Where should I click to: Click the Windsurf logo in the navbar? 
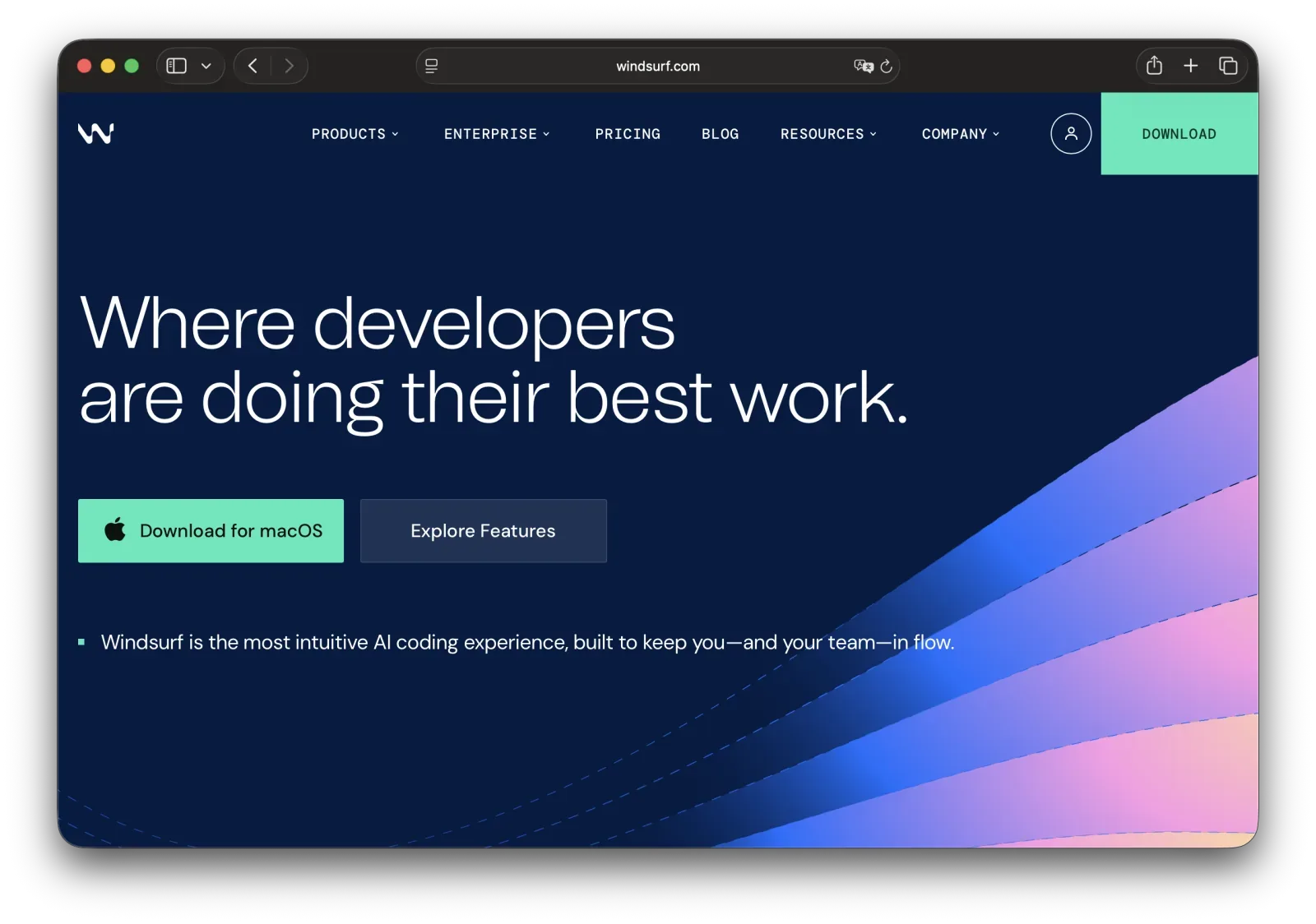[95, 133]
